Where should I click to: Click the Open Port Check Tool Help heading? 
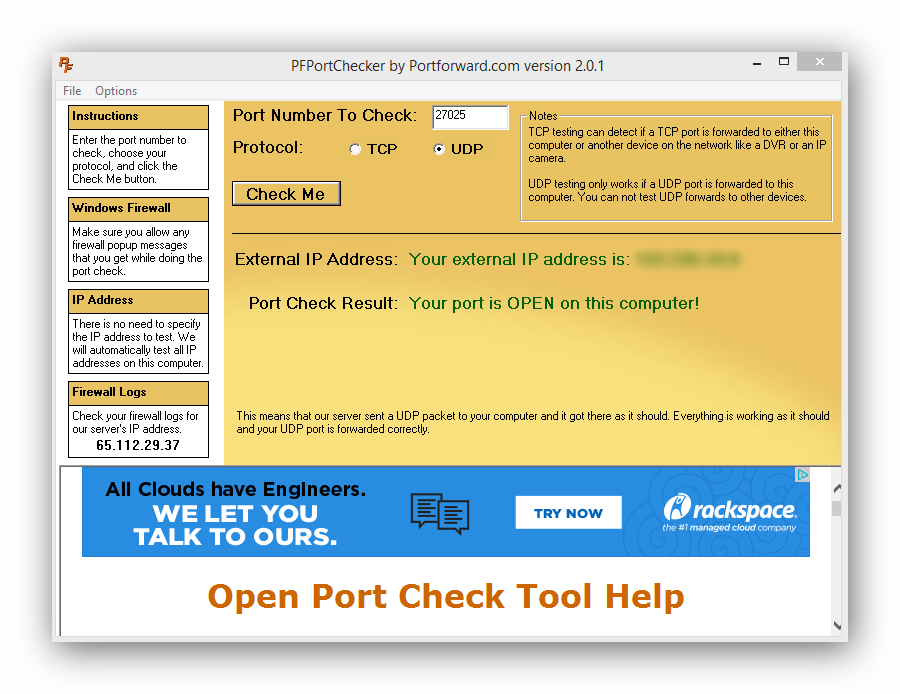coord(446,596)
